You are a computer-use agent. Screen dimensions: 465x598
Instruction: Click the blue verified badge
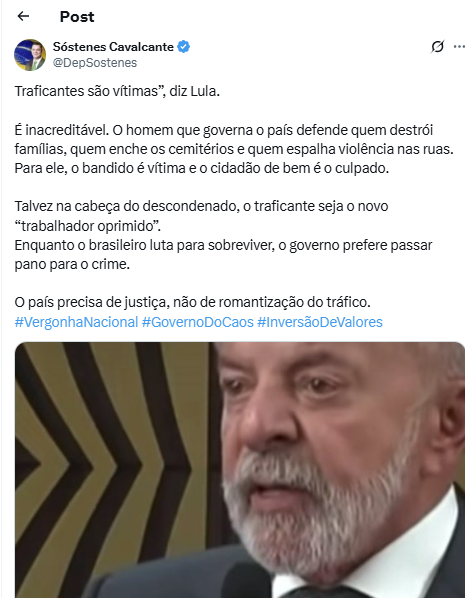point(183,47)
